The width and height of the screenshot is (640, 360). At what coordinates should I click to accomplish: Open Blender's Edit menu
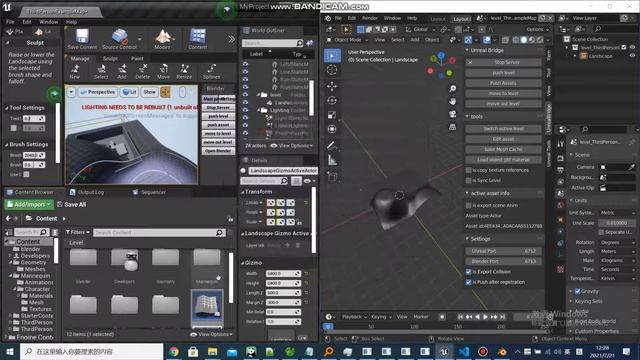(x=352, y=18)
